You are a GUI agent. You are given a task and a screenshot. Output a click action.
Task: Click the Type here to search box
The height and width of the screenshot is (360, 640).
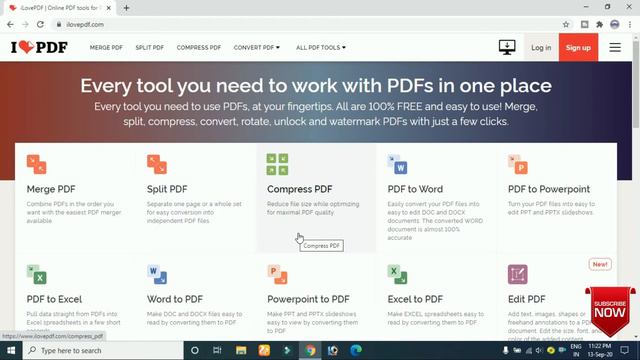(103, 351)
